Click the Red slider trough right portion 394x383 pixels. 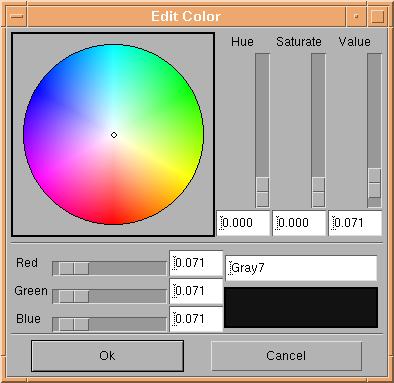(x=128, y=268)
